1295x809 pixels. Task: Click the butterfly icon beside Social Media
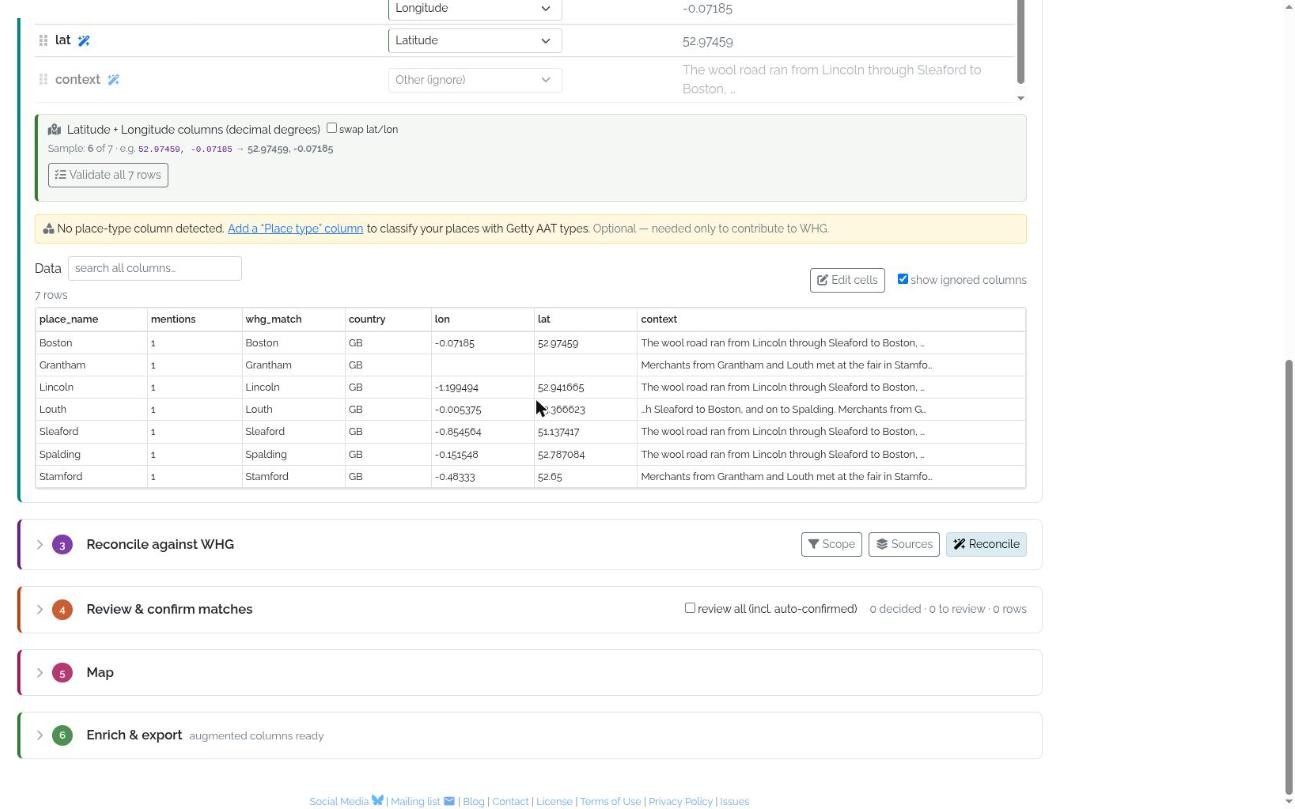(377, 801)
